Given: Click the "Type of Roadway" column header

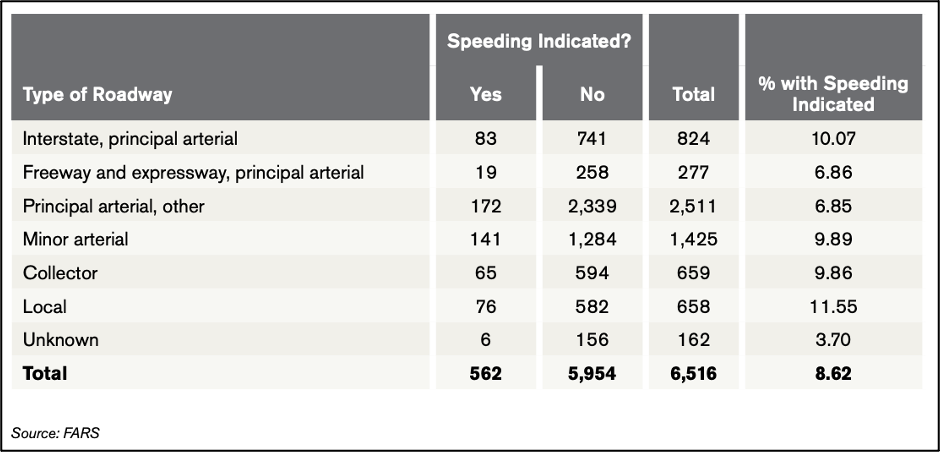Looking at the screenshot, I should coord(98,95).
